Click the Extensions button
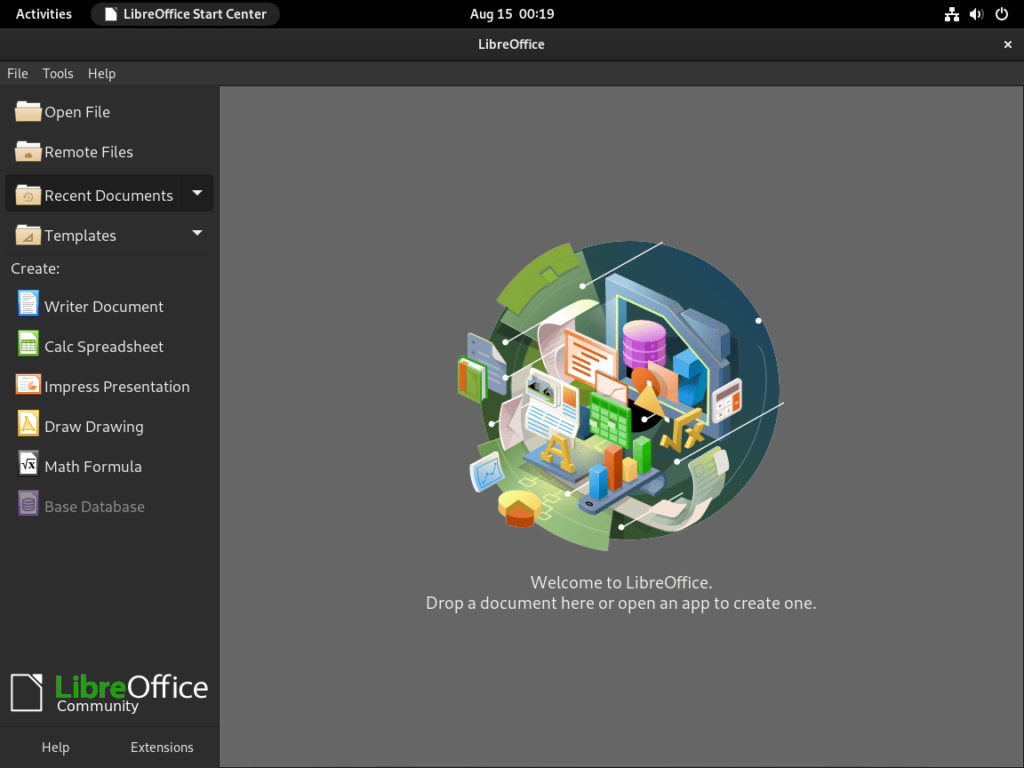 162,747
